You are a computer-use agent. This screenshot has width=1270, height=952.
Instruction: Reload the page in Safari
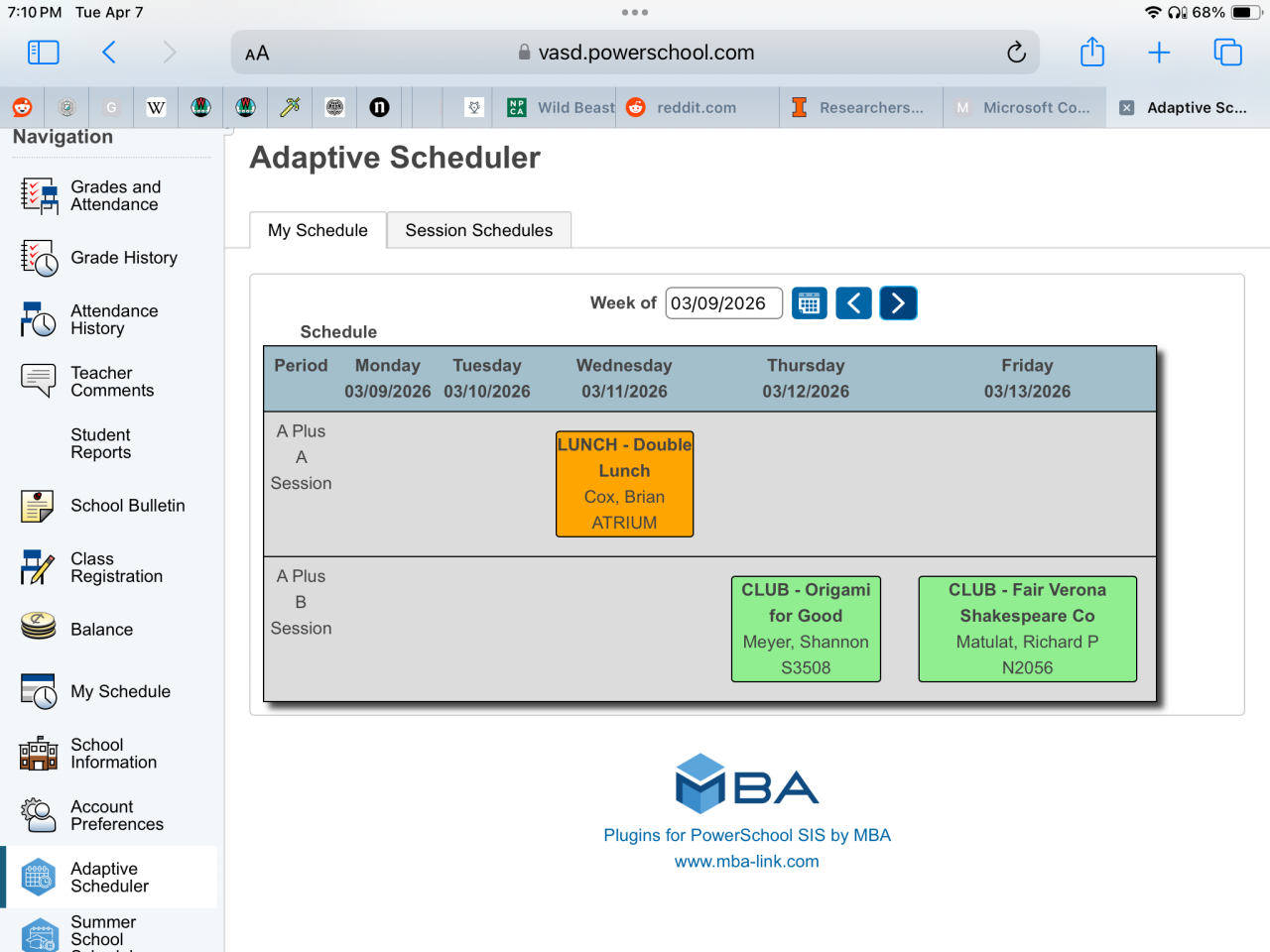click(1016, 53)
